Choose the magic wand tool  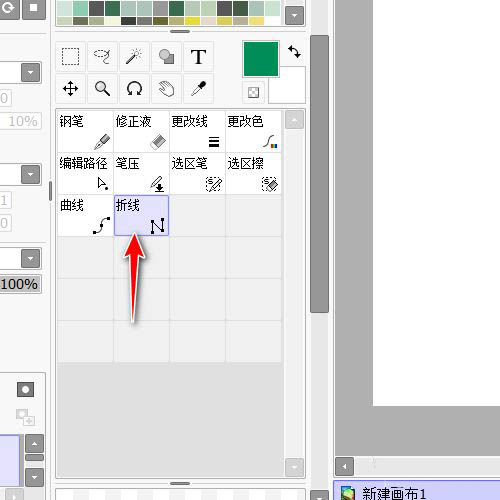(134, 57)
